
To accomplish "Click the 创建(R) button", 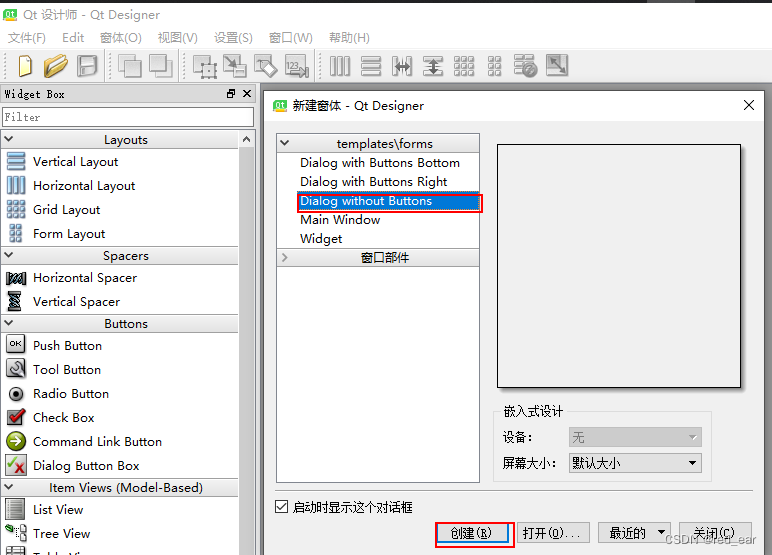I will [473, 533].
